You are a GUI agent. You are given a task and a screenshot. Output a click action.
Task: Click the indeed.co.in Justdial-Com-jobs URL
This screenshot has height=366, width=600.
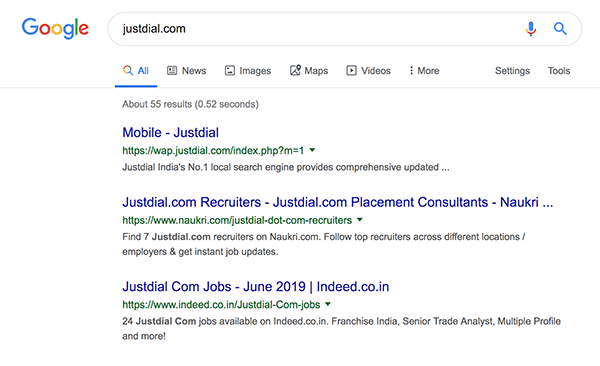(221, 305)
